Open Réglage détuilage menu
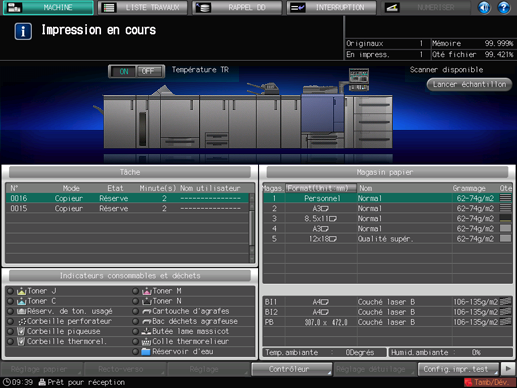 click(x=375, y=369)
